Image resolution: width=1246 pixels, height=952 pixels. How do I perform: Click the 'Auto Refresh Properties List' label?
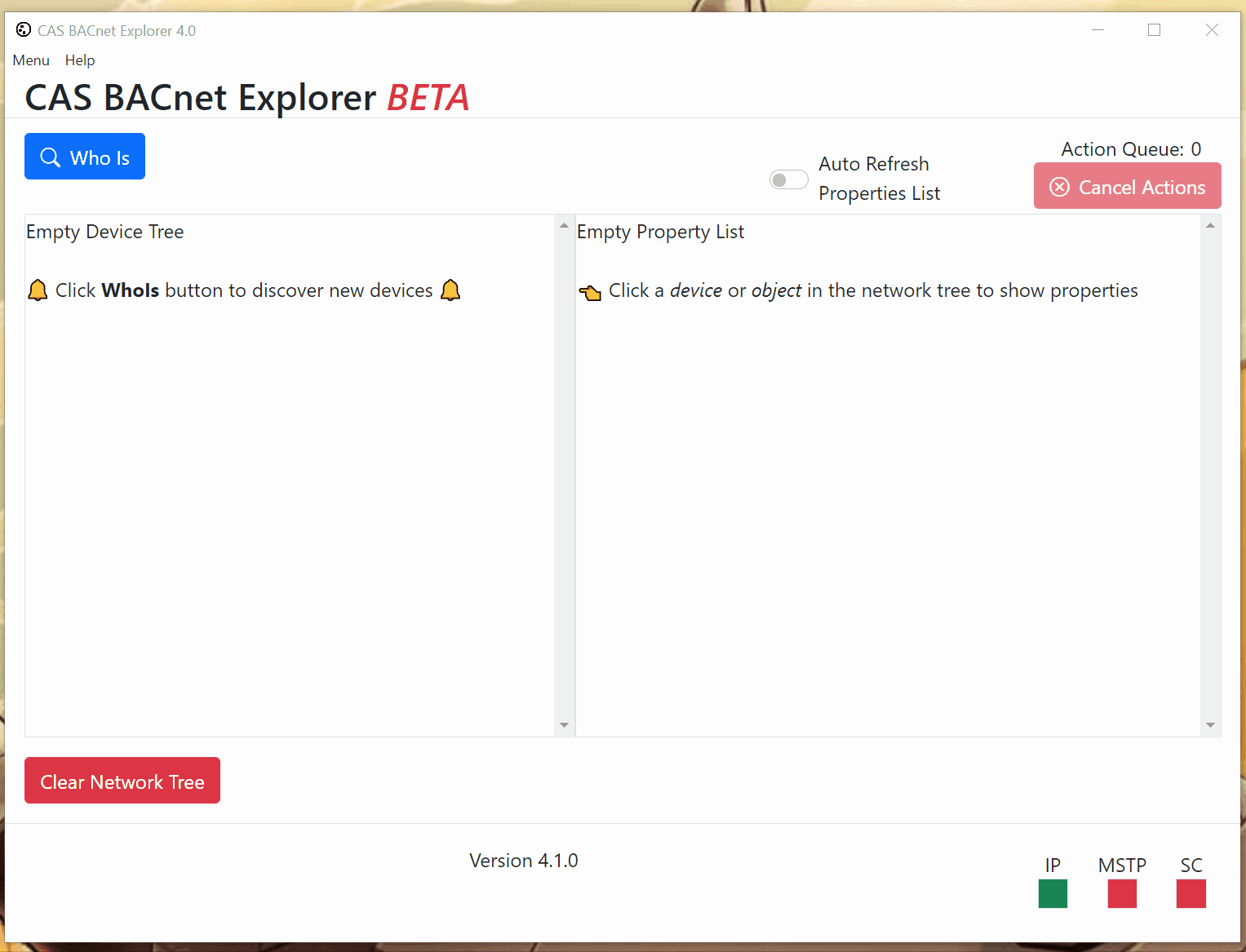(x=880, y=179)
